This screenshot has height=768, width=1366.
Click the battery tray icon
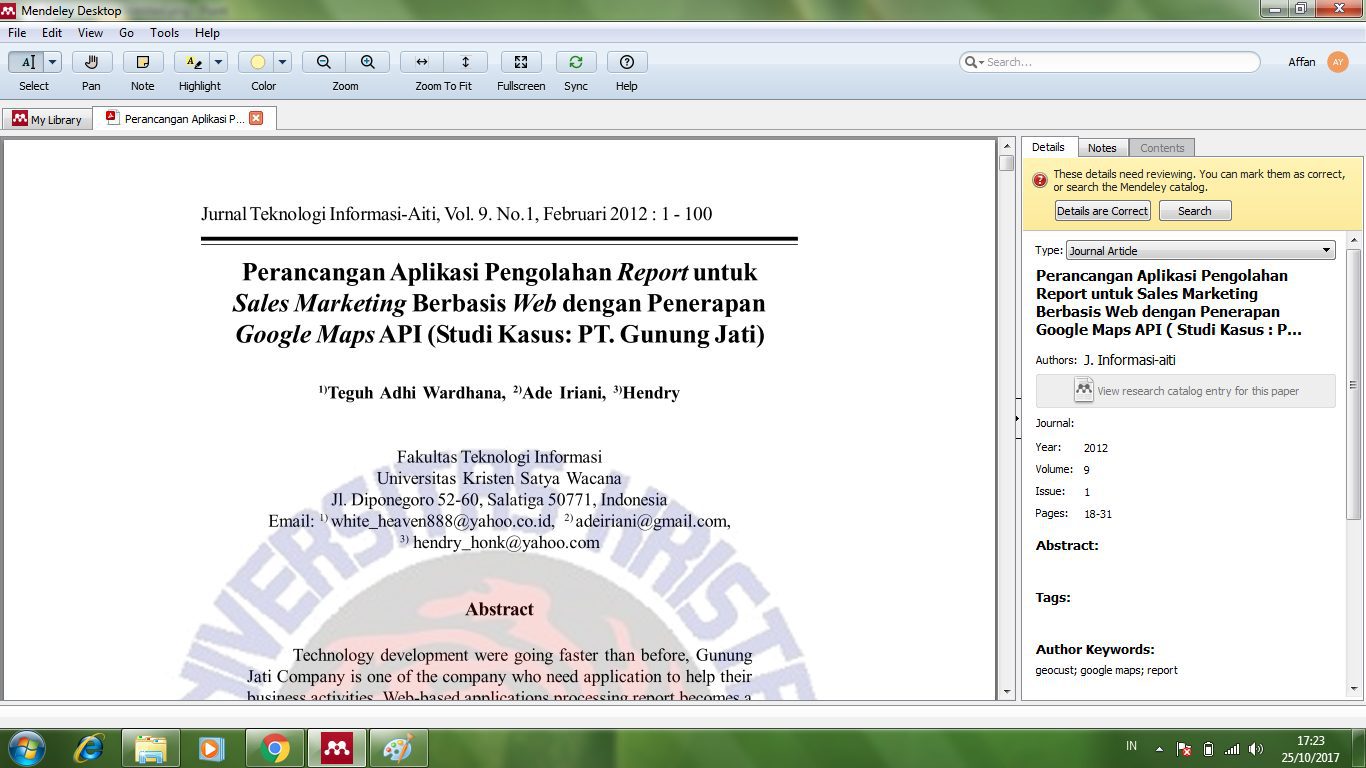(x=1208, y=748)
